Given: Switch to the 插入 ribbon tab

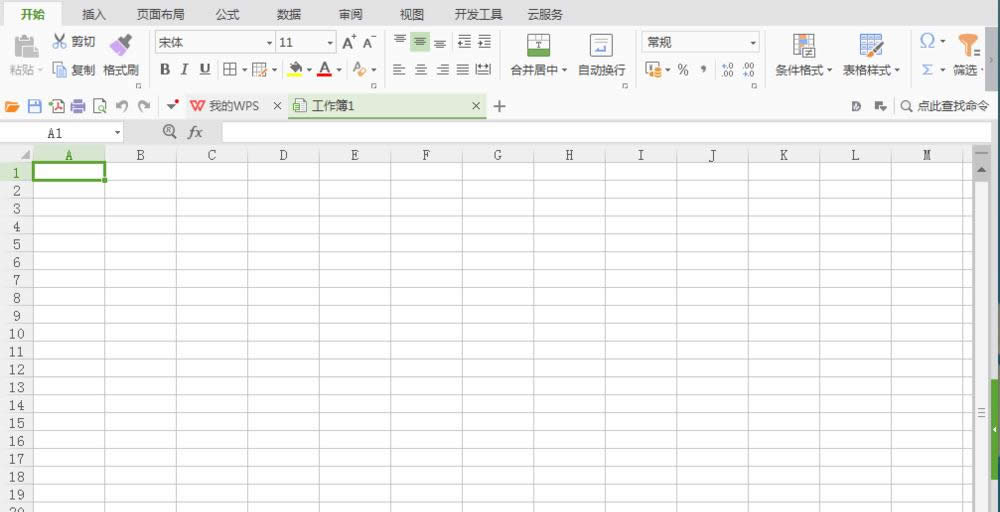Looking at the screenshot, I should click(94, 15).
